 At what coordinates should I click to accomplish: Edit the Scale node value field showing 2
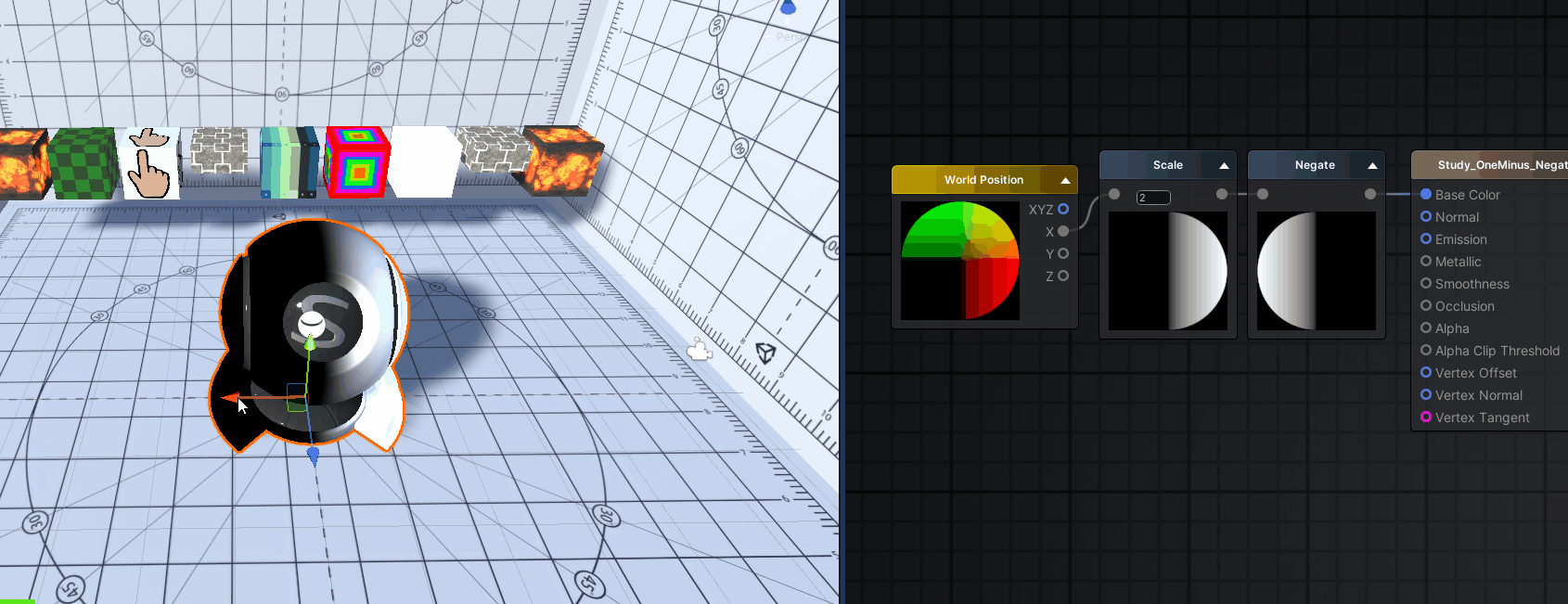1153,198
